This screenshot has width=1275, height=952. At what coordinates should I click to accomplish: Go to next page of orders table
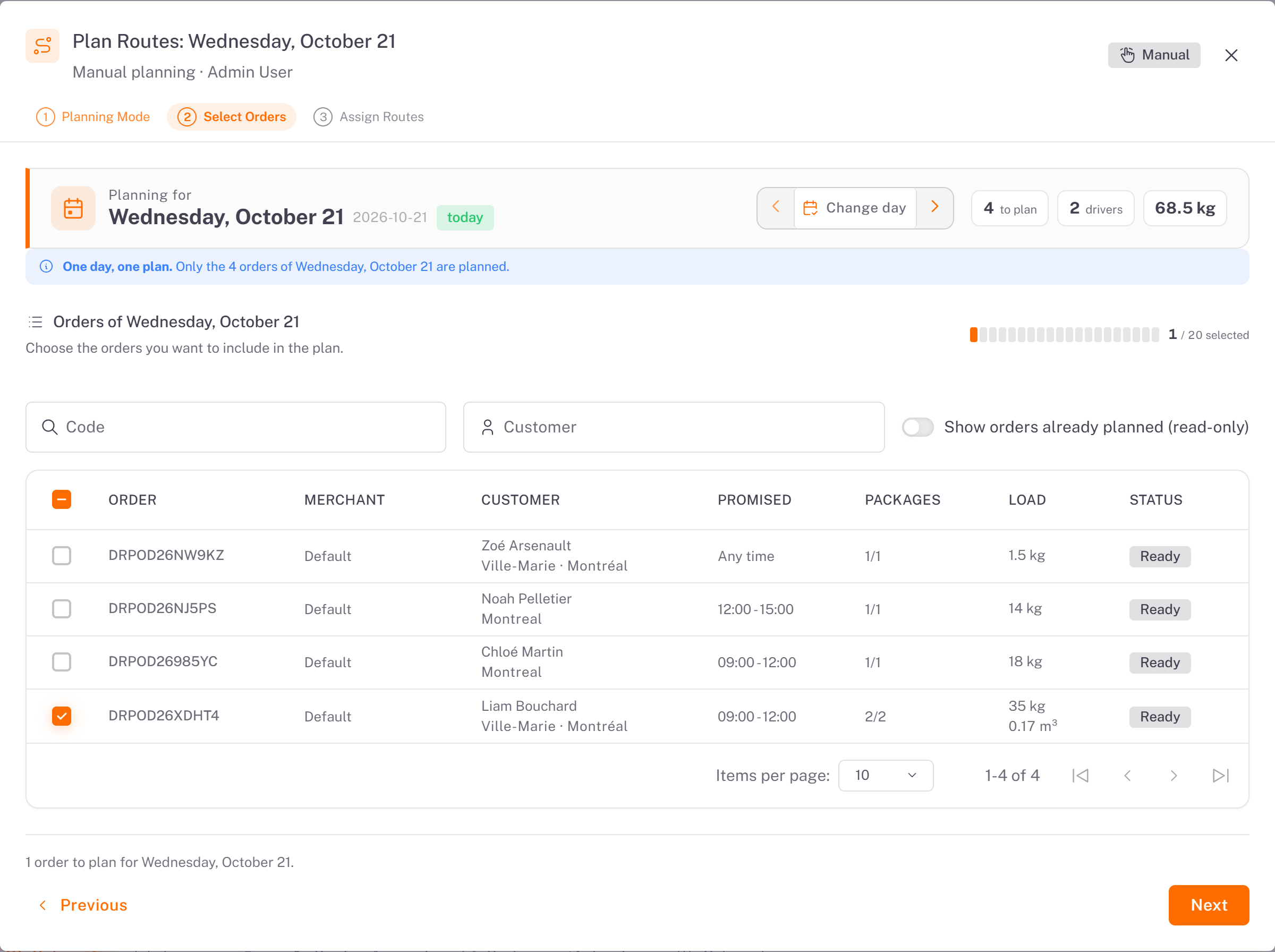(x=1174, y=776)
